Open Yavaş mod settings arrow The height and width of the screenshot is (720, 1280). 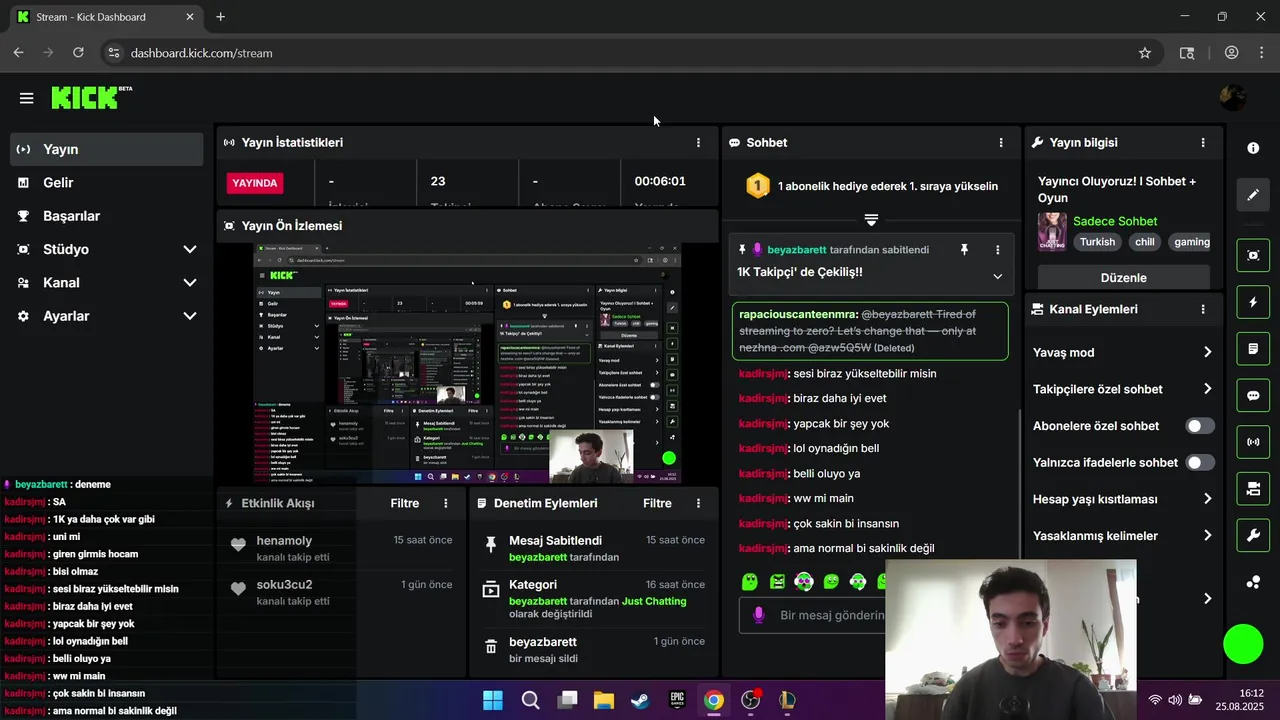(1207, 352)
